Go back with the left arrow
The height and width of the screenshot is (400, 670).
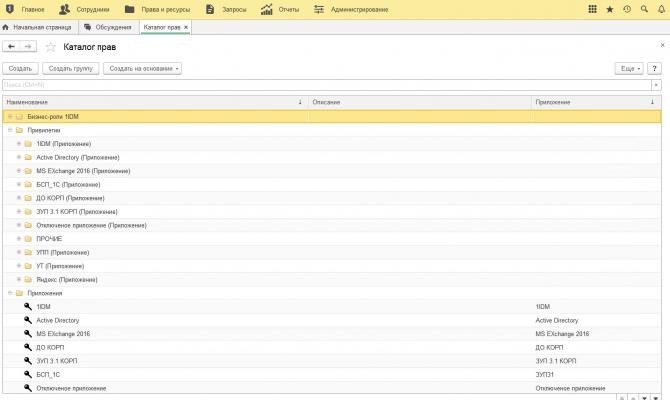point(11,47)
